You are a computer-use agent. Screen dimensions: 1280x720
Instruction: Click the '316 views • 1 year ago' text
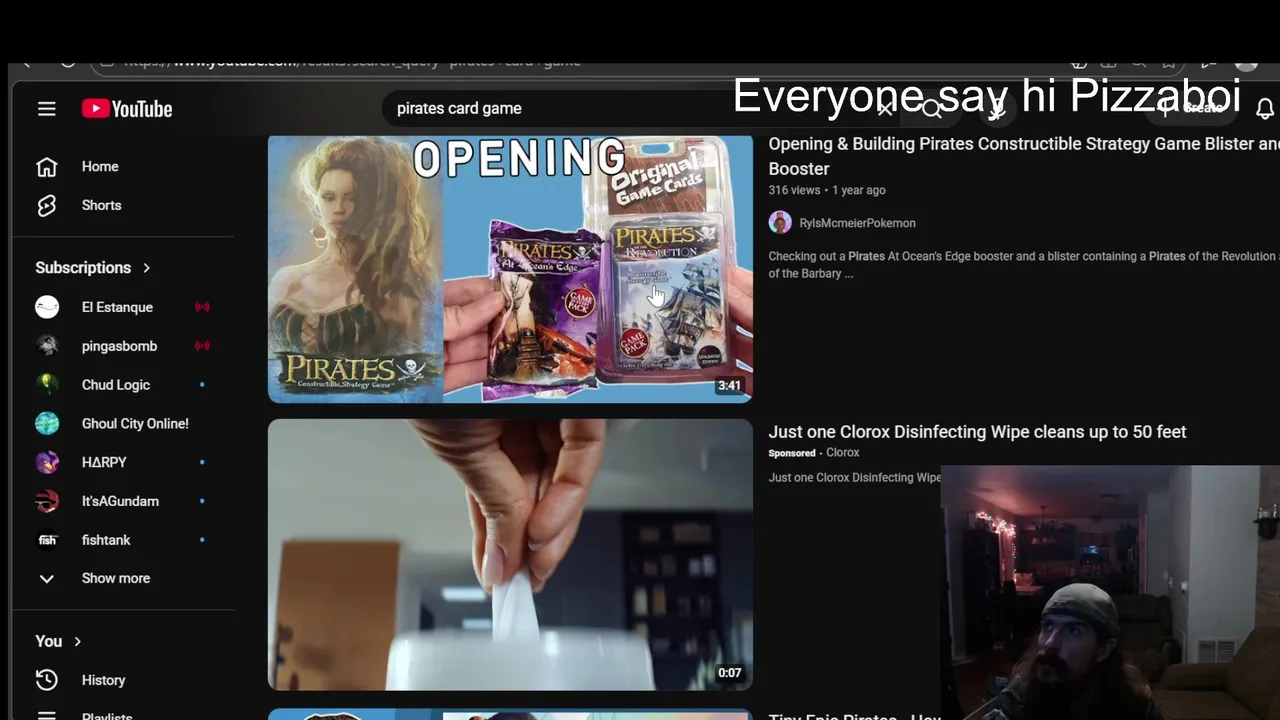pyautogui.click(x=827, y=190)
